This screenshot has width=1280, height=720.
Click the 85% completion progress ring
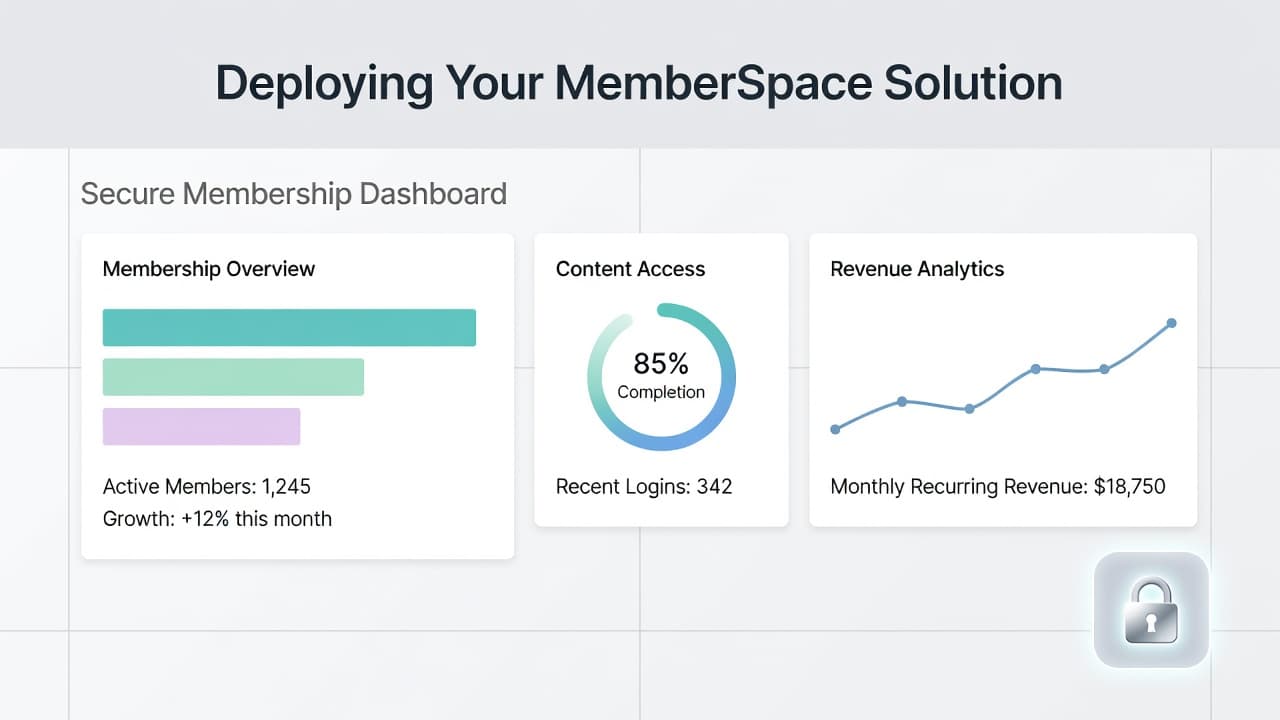tap(661, 377)
